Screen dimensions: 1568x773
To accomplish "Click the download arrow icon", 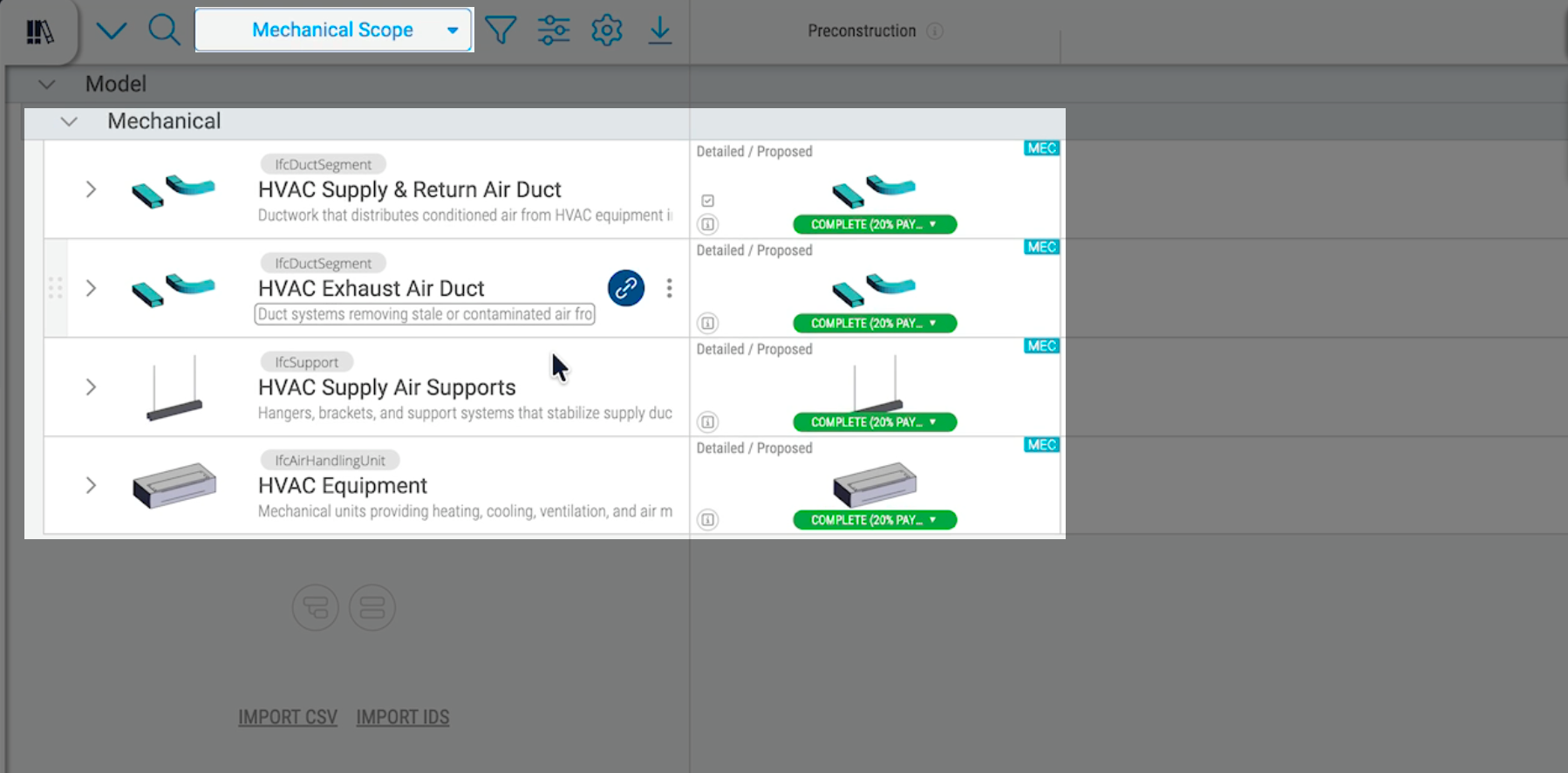I will [660, 31].
